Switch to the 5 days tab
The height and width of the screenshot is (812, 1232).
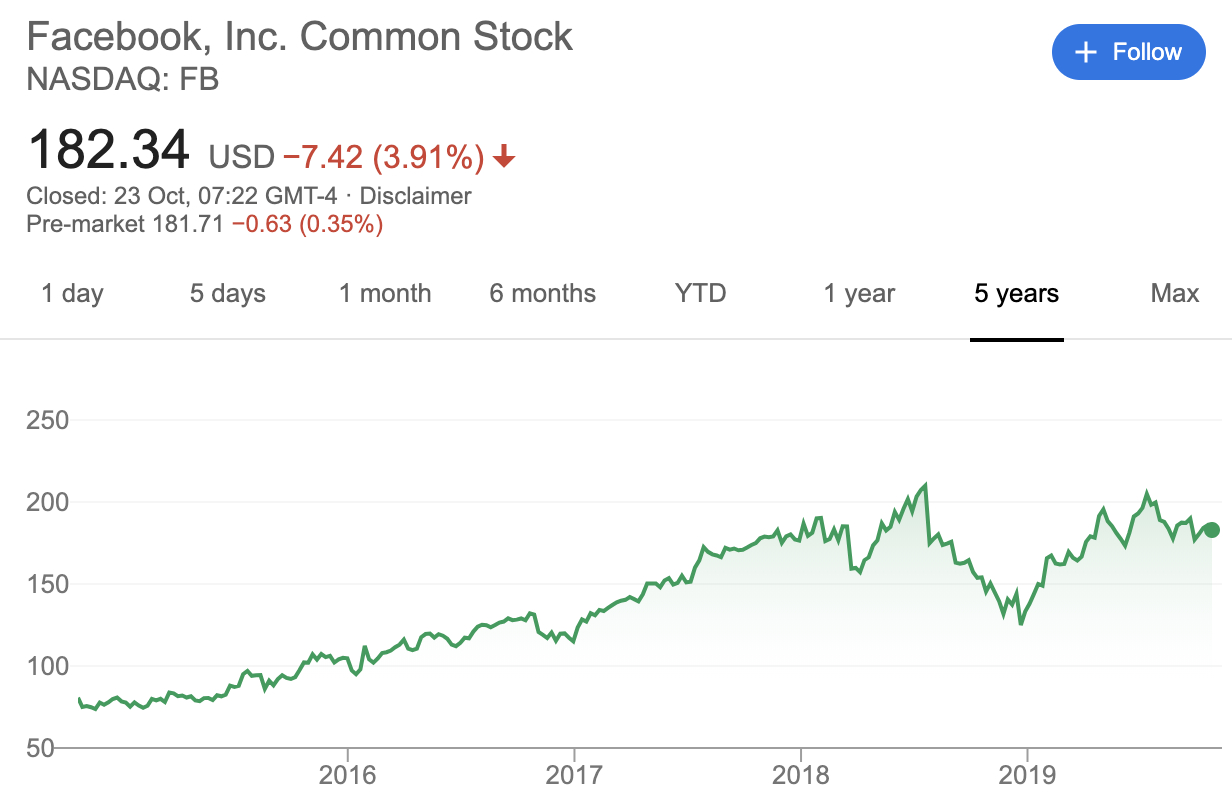228,293
